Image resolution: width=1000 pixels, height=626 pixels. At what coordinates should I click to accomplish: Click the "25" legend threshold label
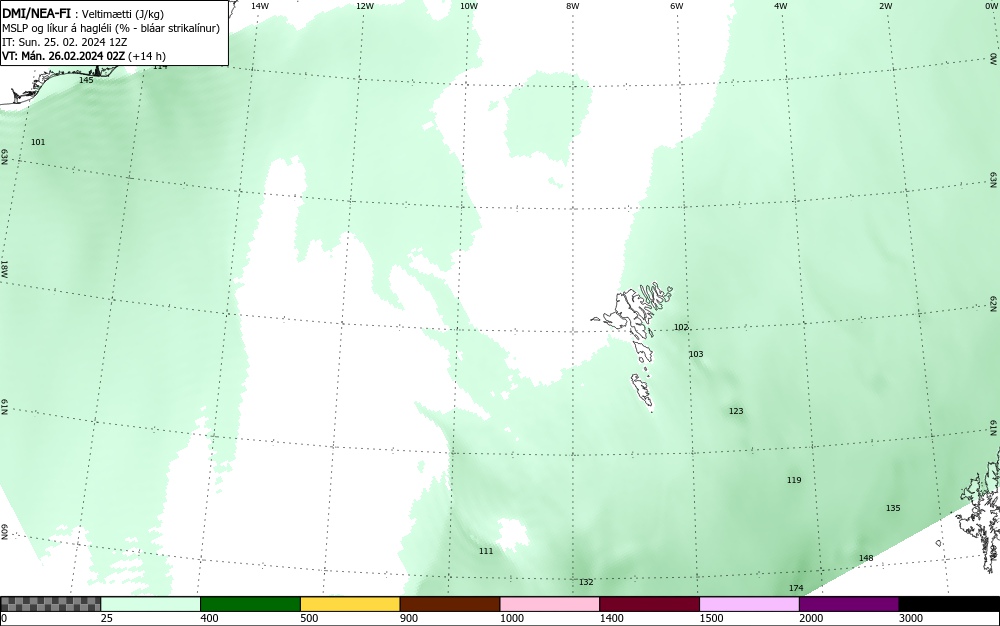[107, 618]
